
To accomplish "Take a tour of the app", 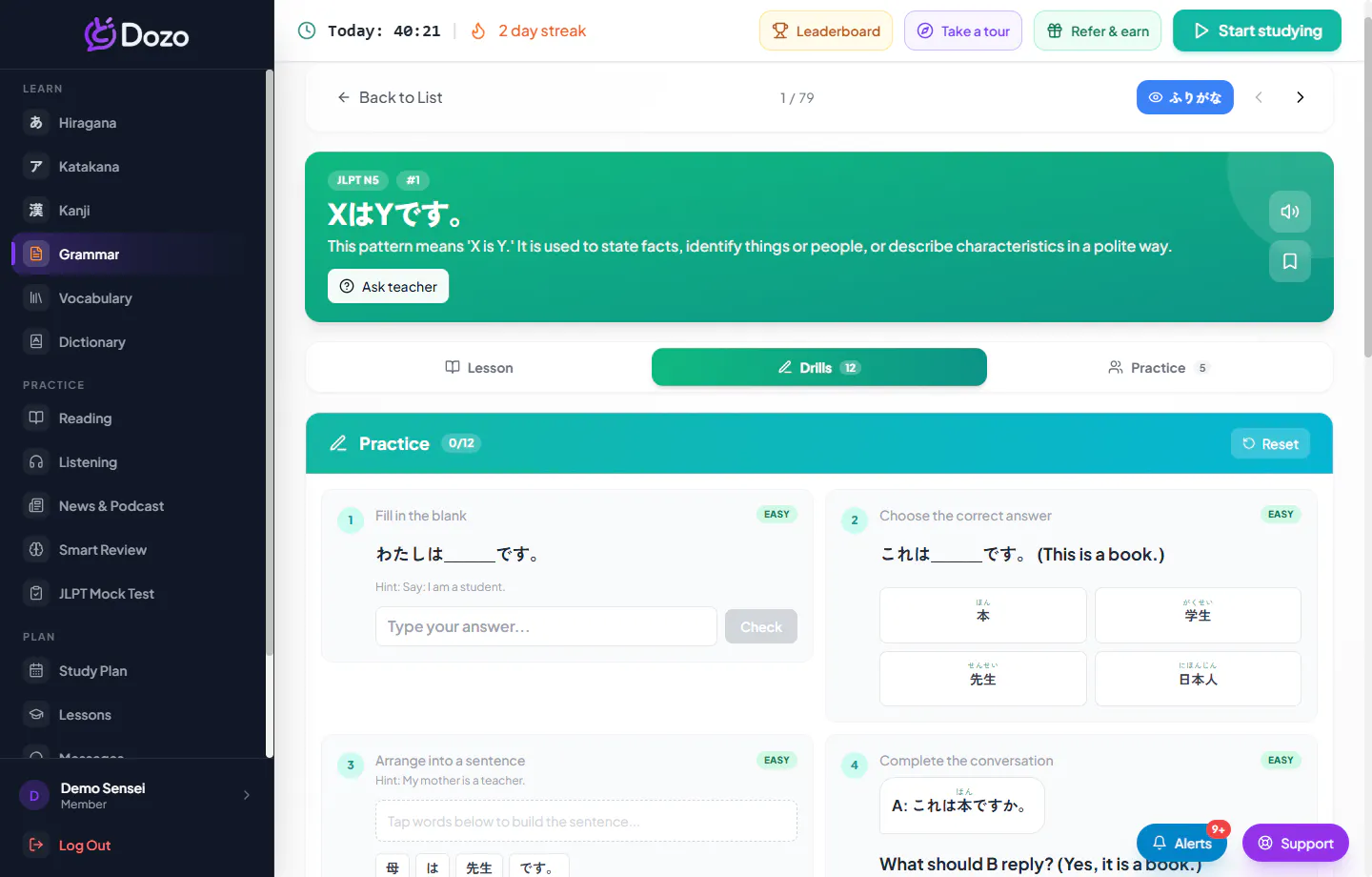I will (963, 31).
